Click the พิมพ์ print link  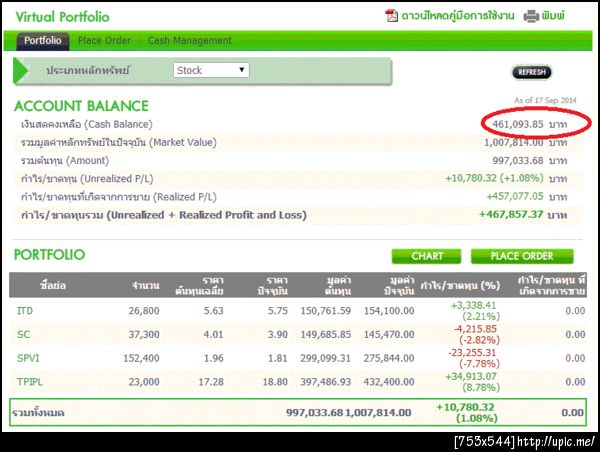coord(553,16)
